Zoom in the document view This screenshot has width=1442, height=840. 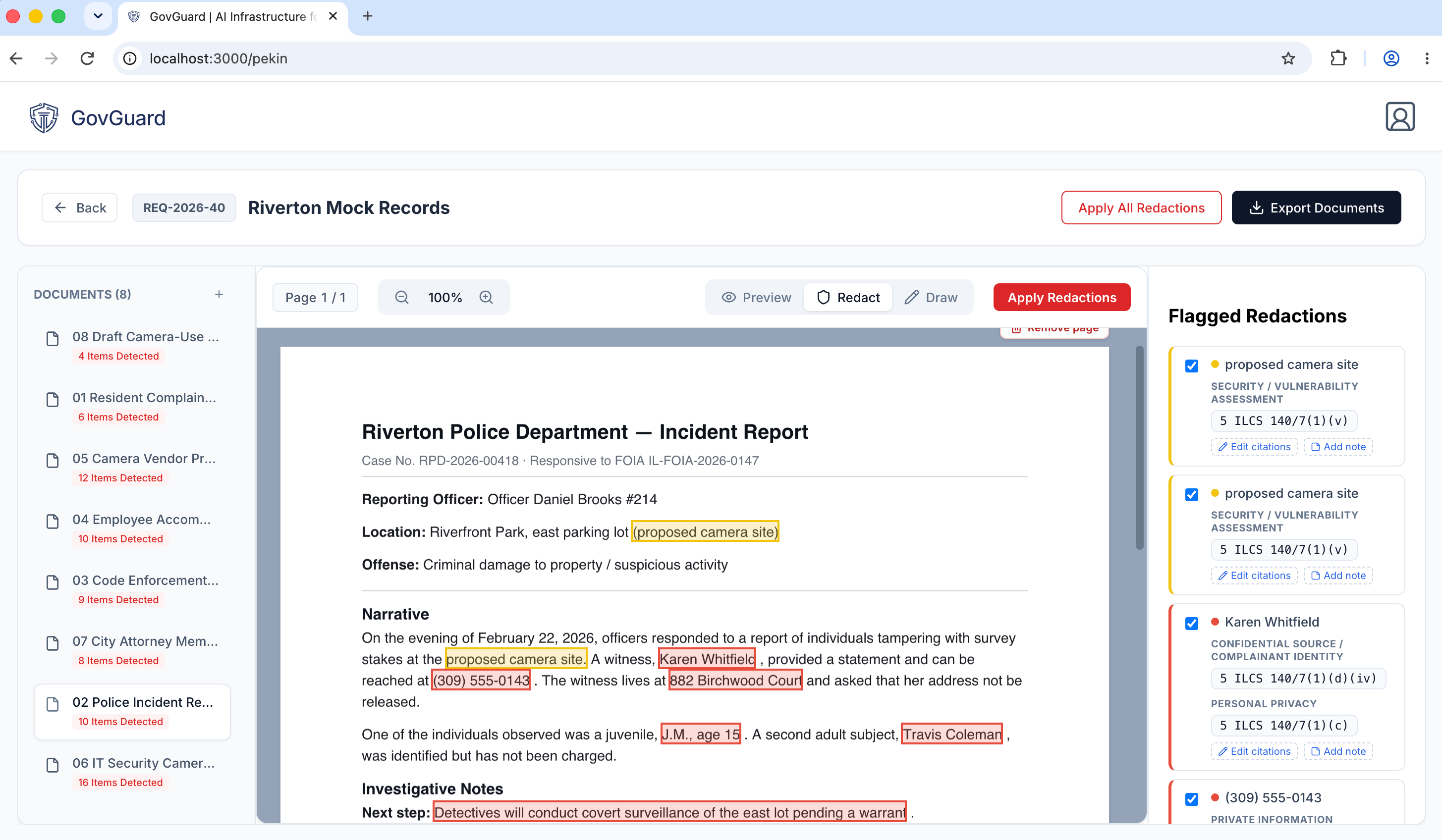click(x=486, y=297)
